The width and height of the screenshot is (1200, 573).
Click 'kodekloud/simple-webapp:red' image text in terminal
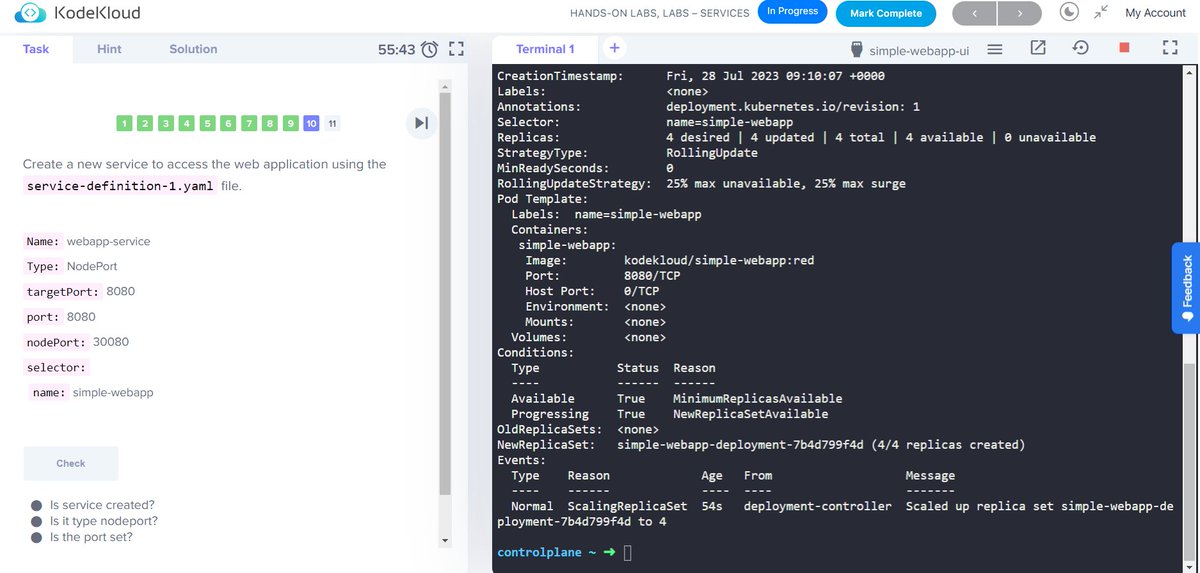coord(719,260)
